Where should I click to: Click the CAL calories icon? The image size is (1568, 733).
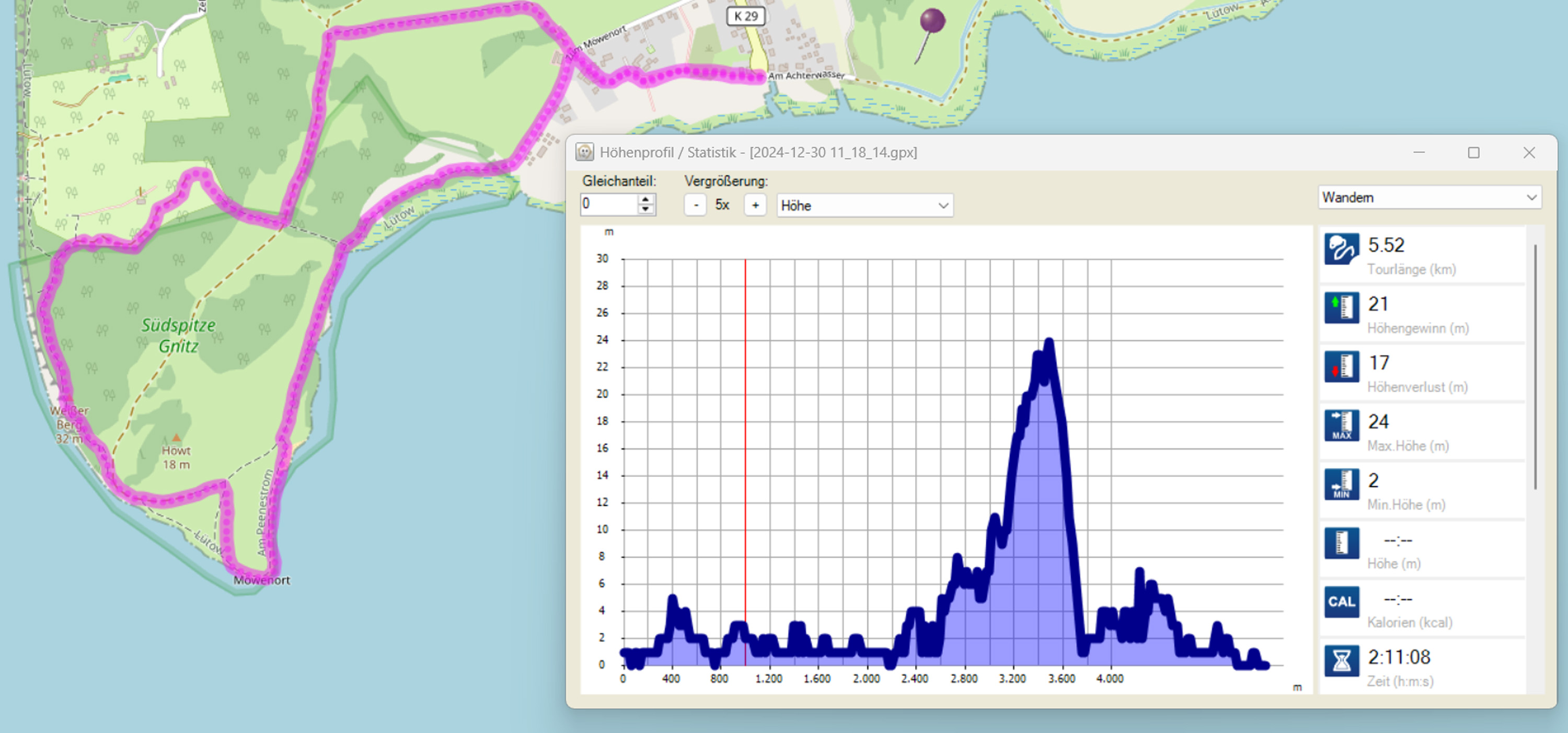click(1342, 602)
